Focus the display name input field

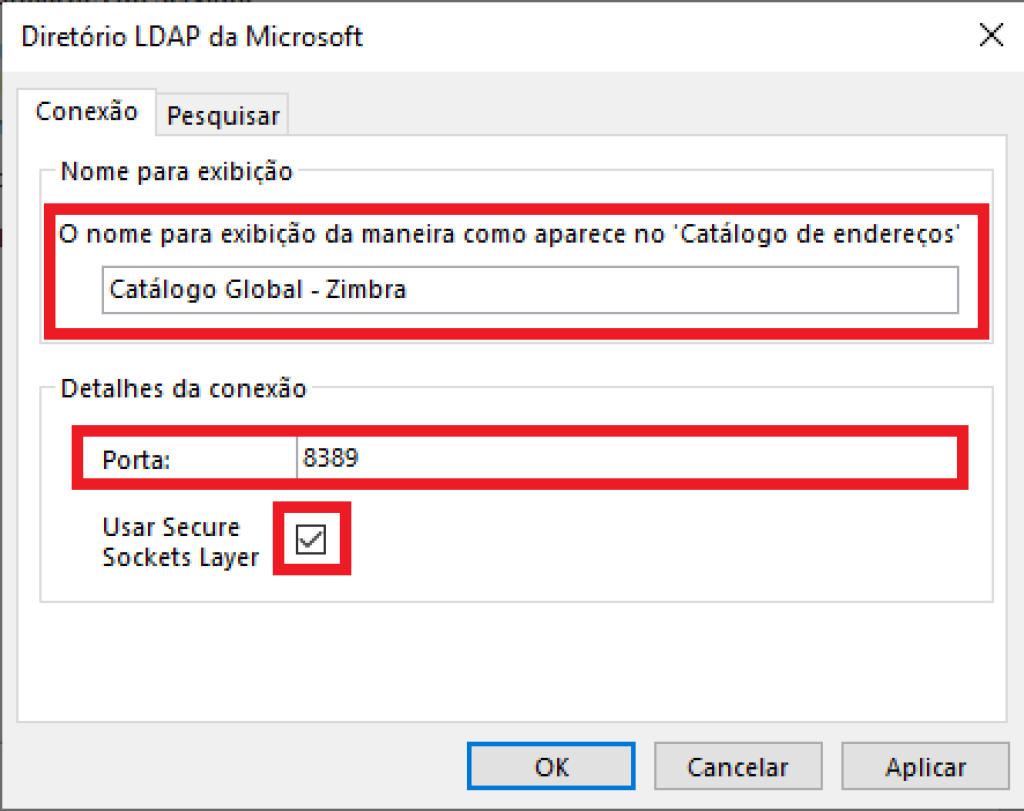click(x=530, y=290)
